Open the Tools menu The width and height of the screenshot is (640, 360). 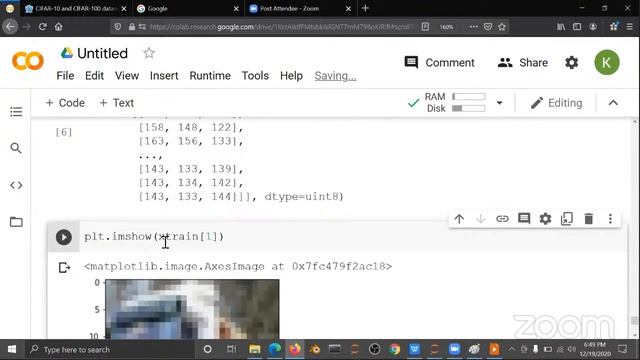pyautogui.click(x=255, y=76)
